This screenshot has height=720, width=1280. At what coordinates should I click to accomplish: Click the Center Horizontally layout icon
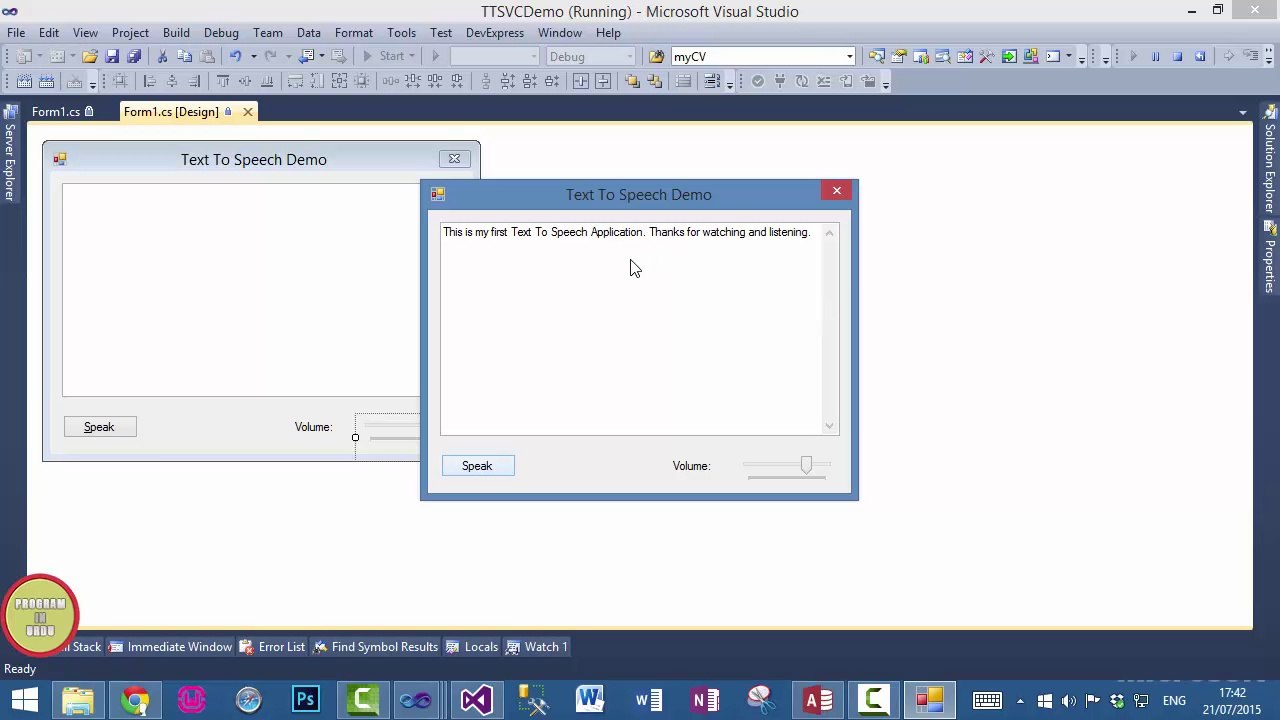point(581,81)
